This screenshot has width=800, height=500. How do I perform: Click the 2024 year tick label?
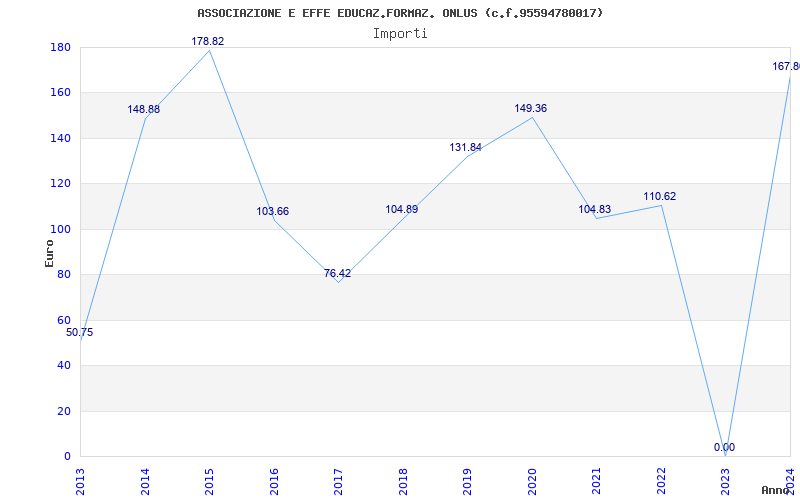coord(790,481)
